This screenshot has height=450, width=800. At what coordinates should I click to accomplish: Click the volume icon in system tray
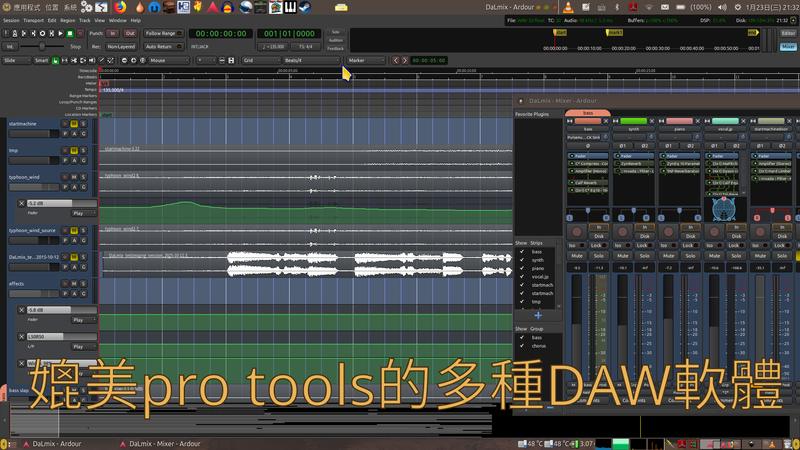click(722, 7)
